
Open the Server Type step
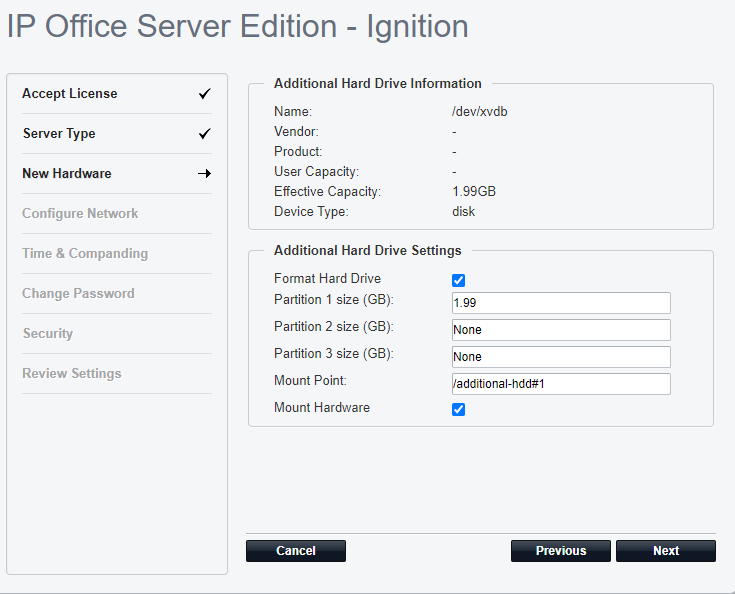59,134
